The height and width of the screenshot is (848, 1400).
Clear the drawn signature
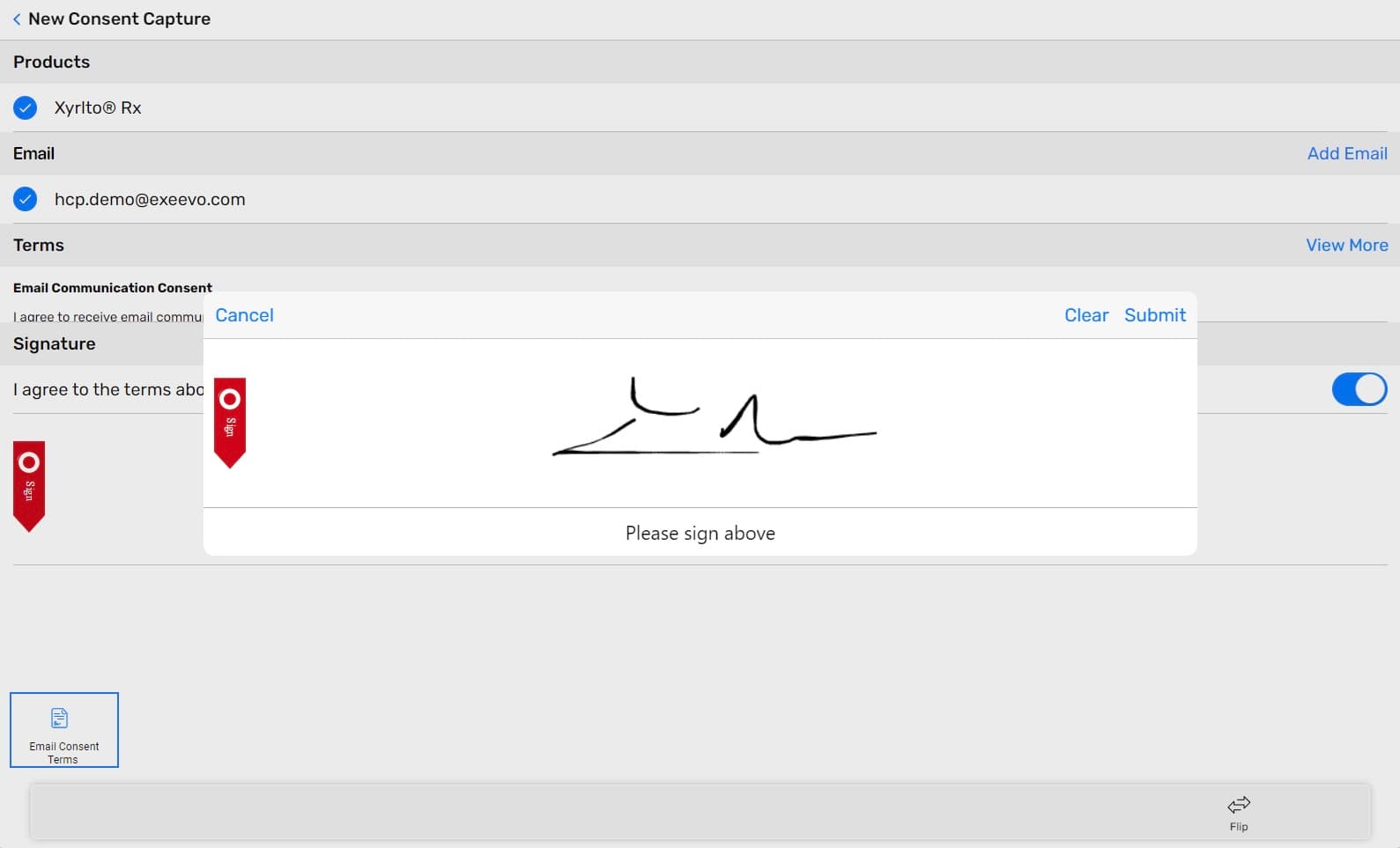click(x=1086, y=315)
